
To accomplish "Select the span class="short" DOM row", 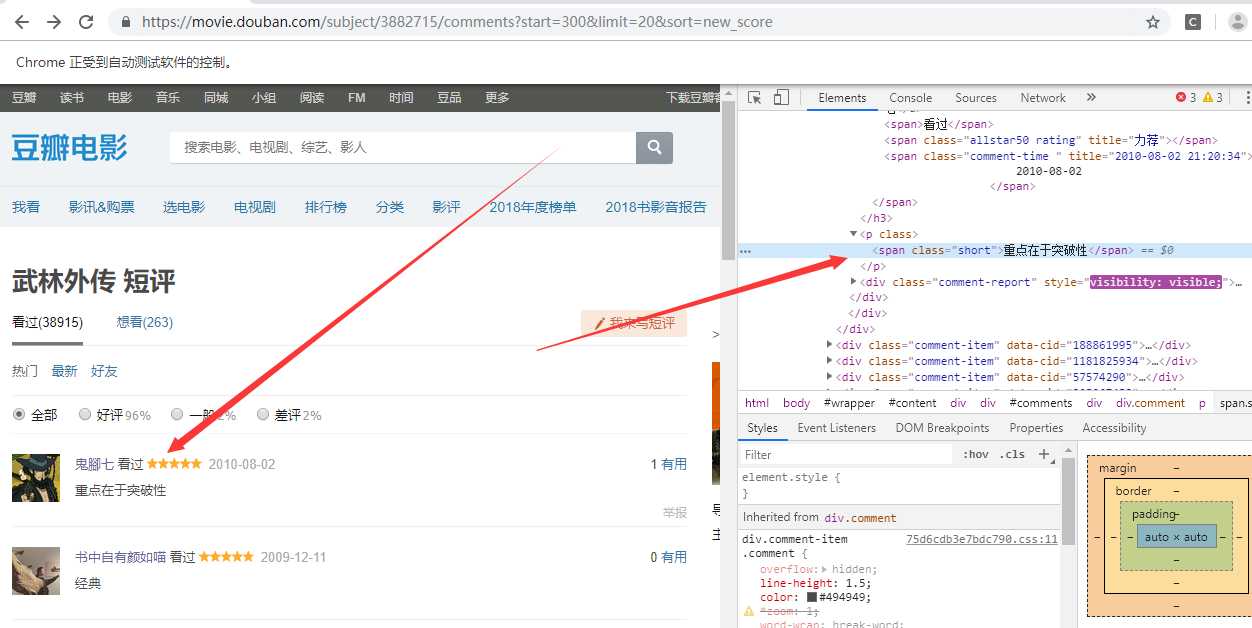I will coord(995,251).
